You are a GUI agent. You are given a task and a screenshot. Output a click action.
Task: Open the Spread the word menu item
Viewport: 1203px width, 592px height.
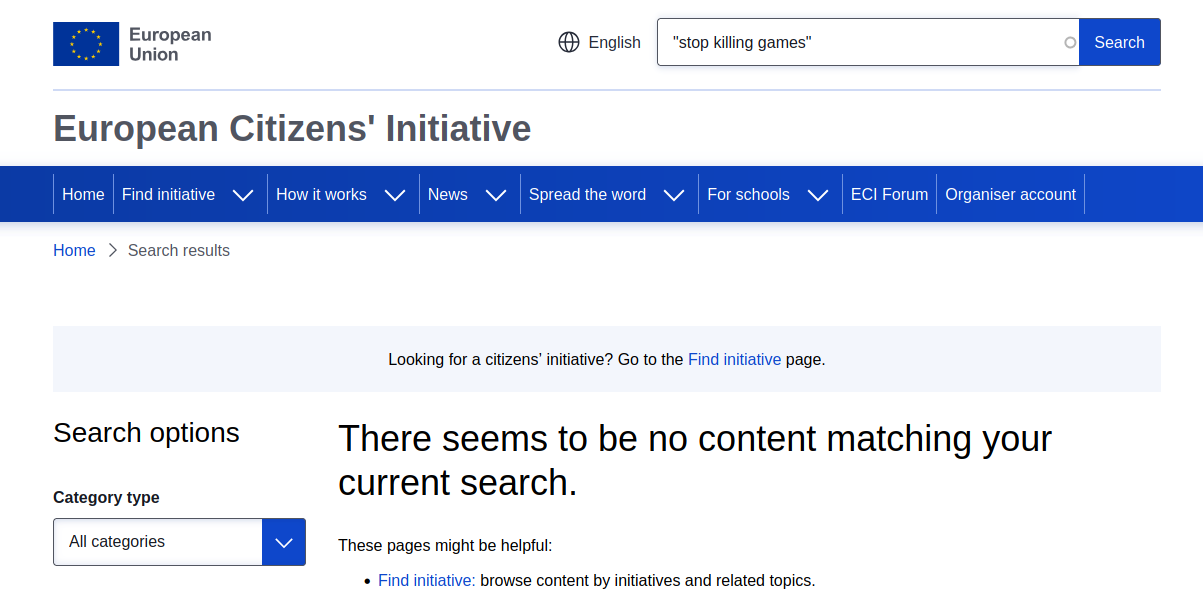587,195
